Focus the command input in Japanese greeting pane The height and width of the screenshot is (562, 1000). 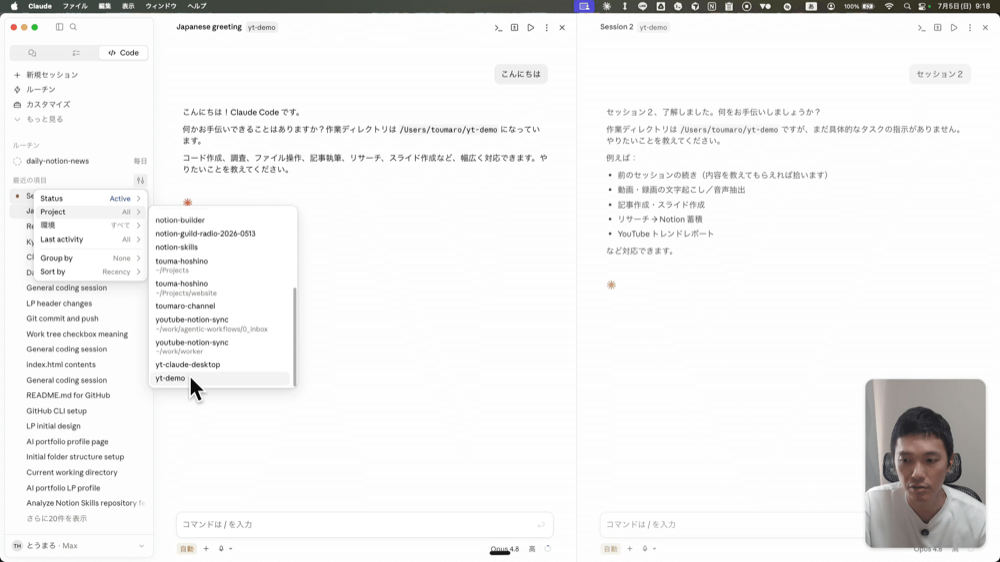[365, 524]
